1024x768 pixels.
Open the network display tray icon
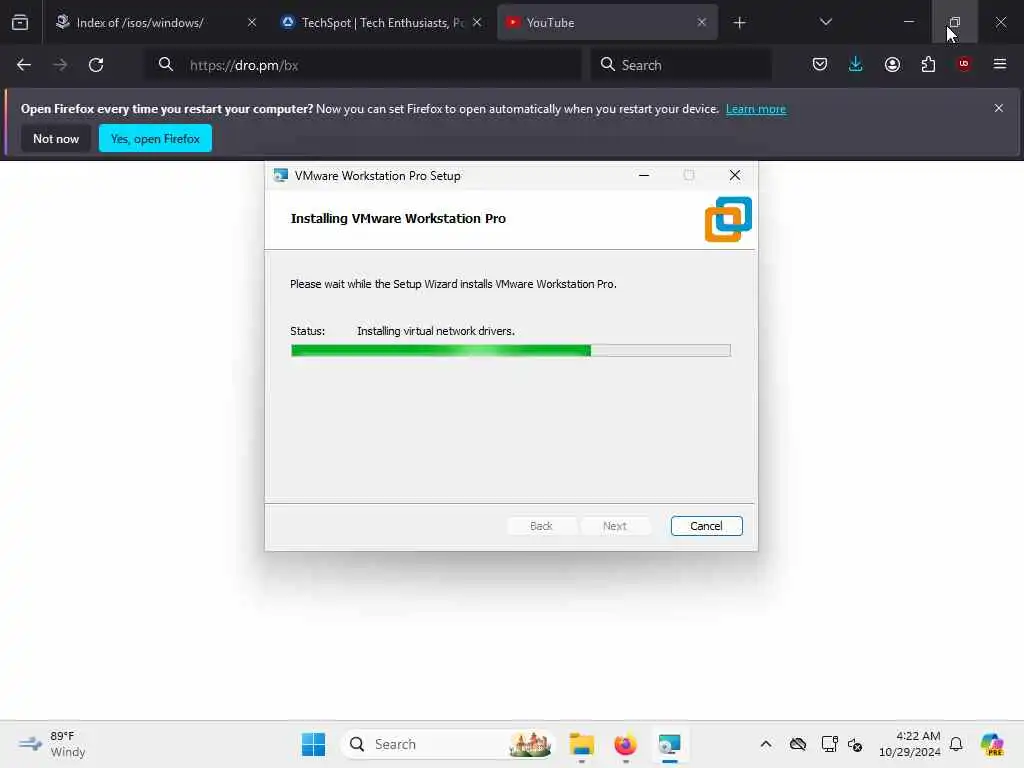[829, 744]
